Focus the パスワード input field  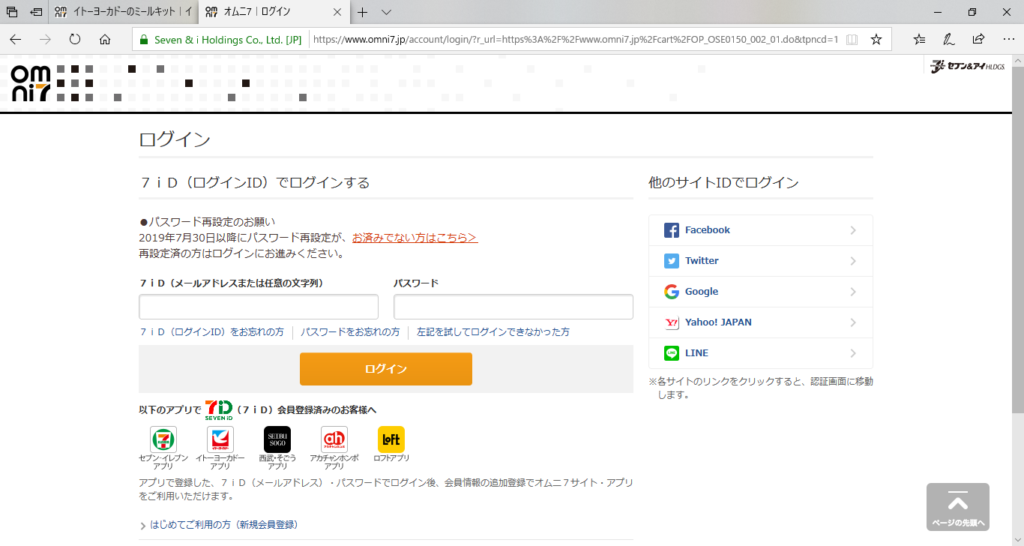[x=513, y=307]
